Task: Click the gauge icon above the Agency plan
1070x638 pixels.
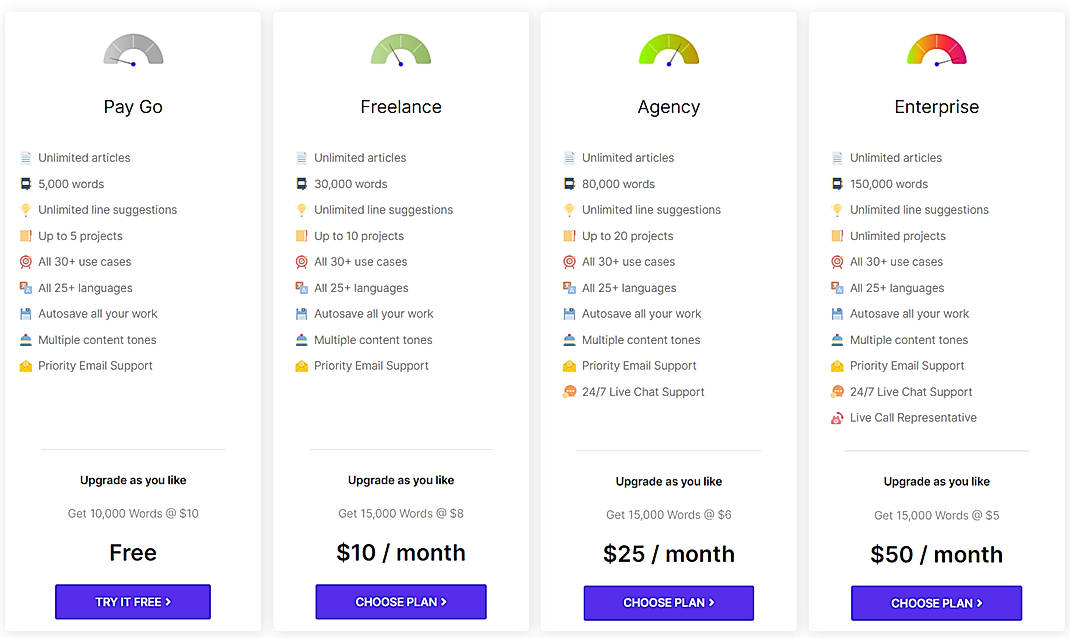Action: point(668,50)
